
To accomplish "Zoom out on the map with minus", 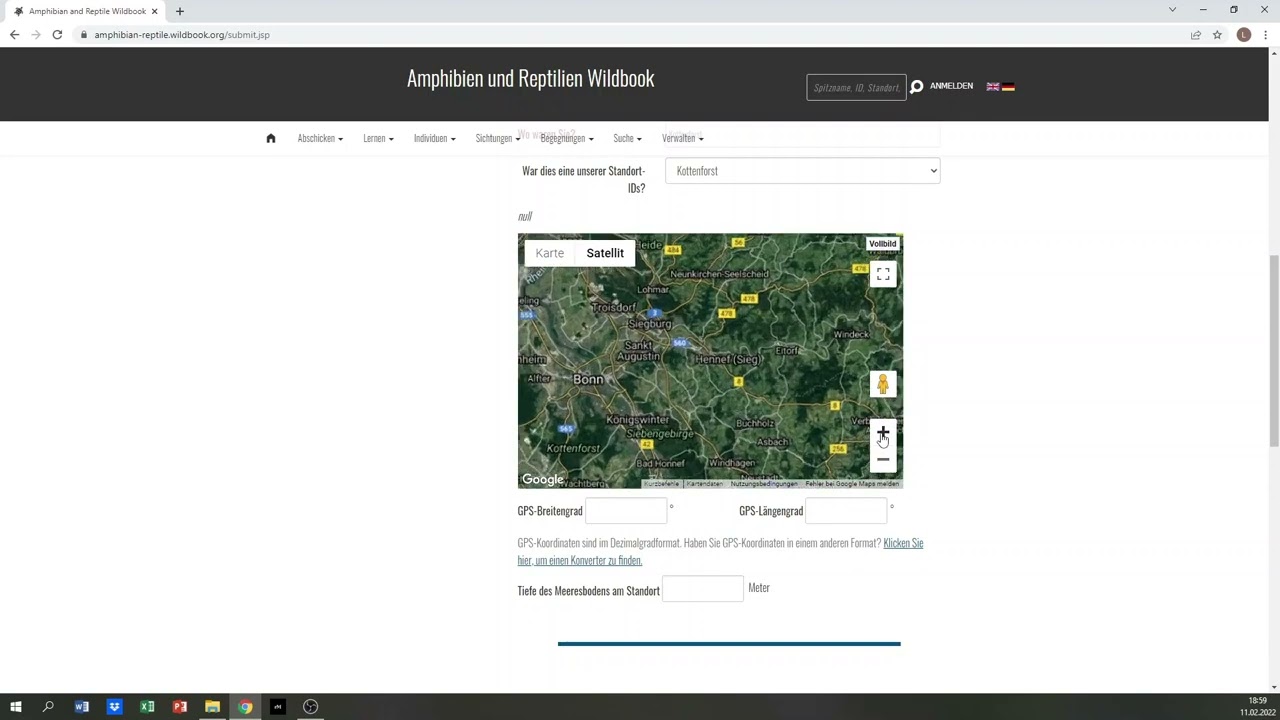I will 883,460.
